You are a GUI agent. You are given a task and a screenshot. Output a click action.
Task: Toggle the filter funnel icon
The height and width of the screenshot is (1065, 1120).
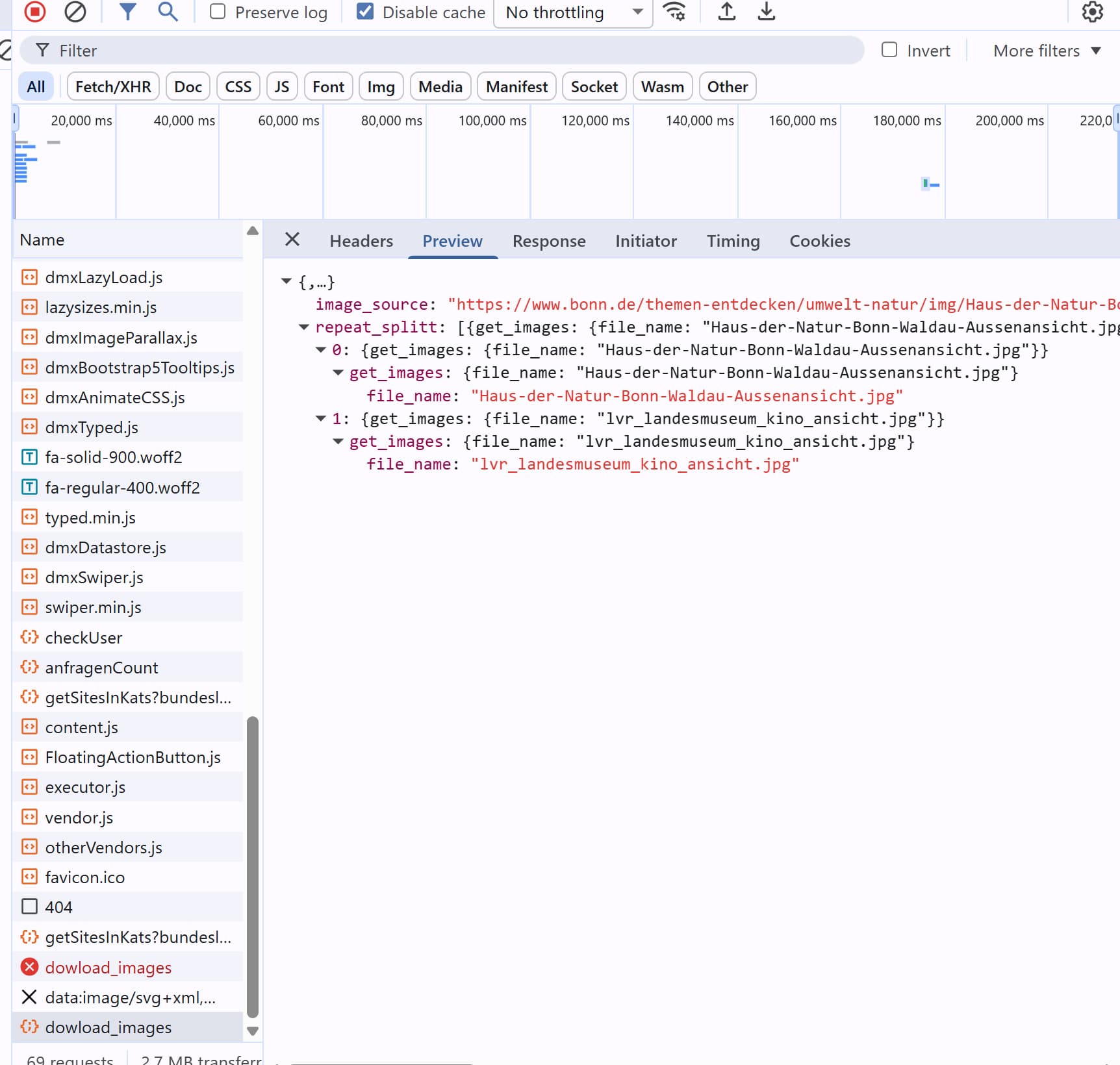(x=128, y=12)
